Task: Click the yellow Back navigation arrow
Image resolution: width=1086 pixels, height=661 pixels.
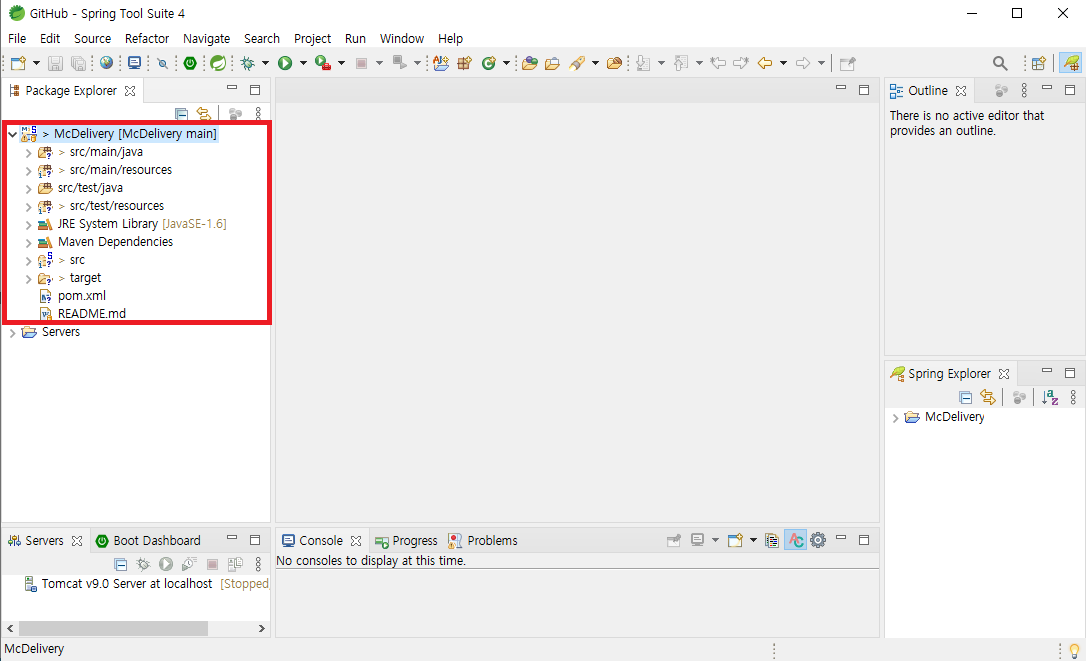Action: [765, 63]
